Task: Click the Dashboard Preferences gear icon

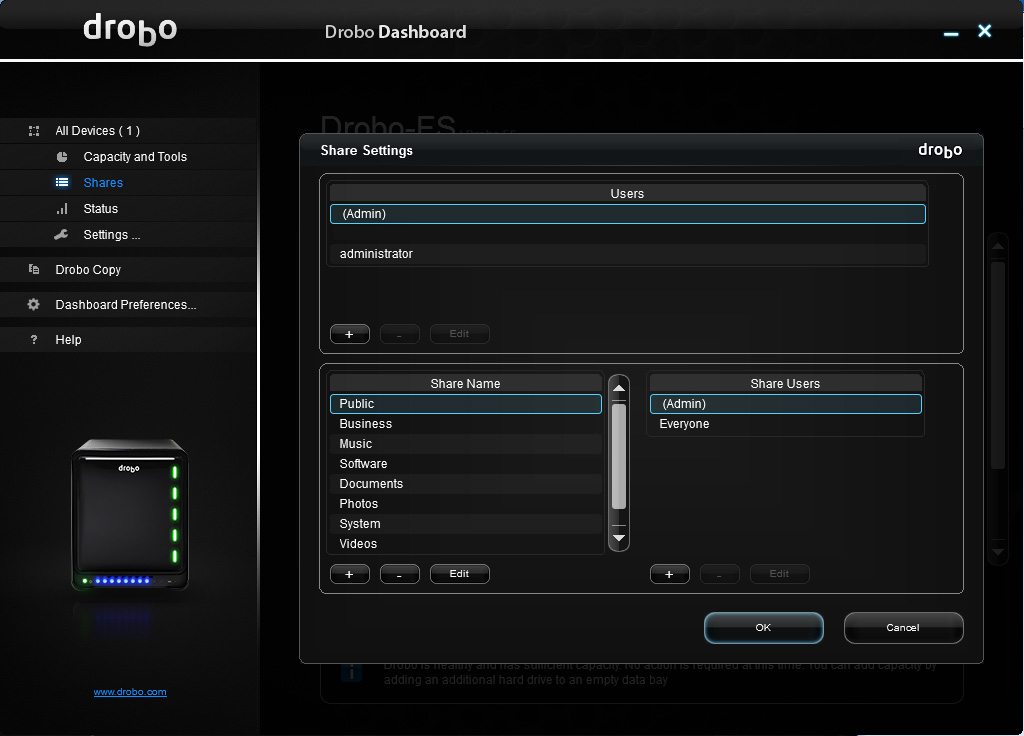Action: (33, 304)
